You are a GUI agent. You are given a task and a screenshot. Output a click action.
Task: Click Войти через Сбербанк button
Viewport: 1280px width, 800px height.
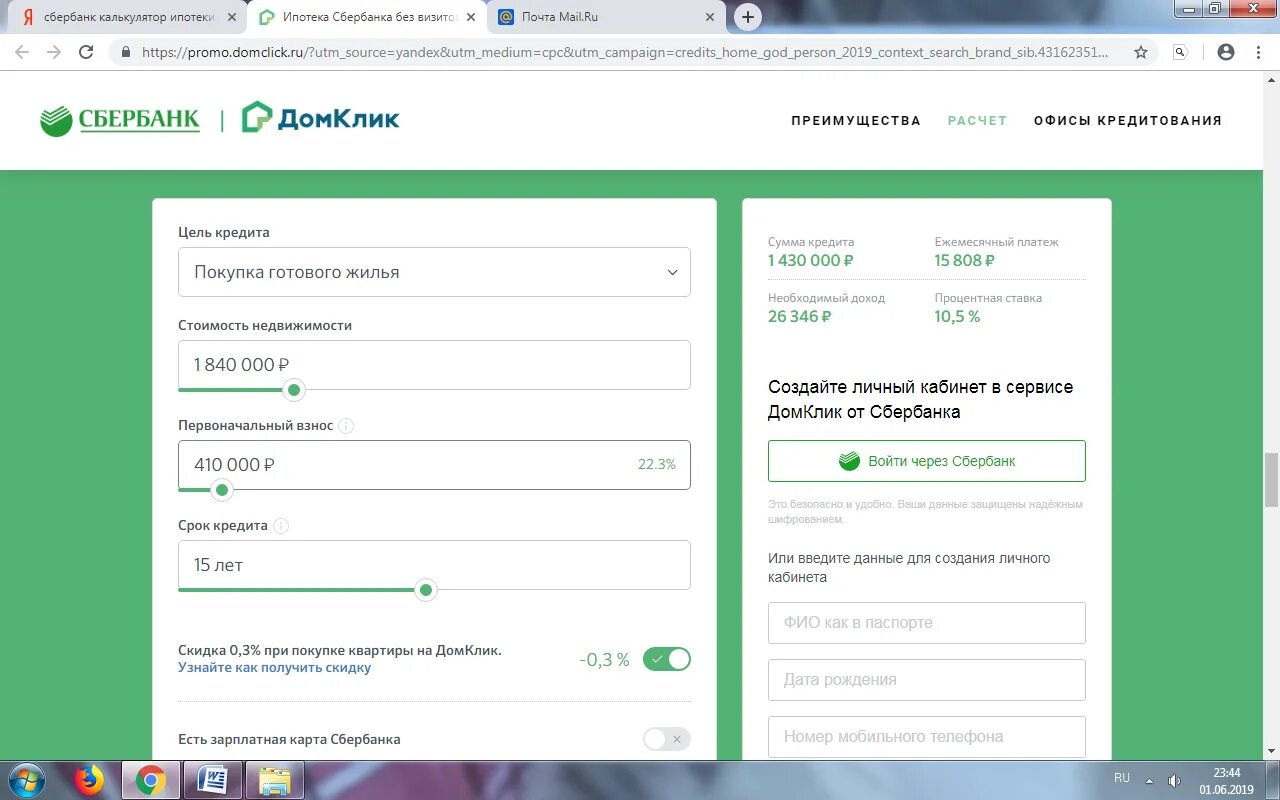coord(927,461)
